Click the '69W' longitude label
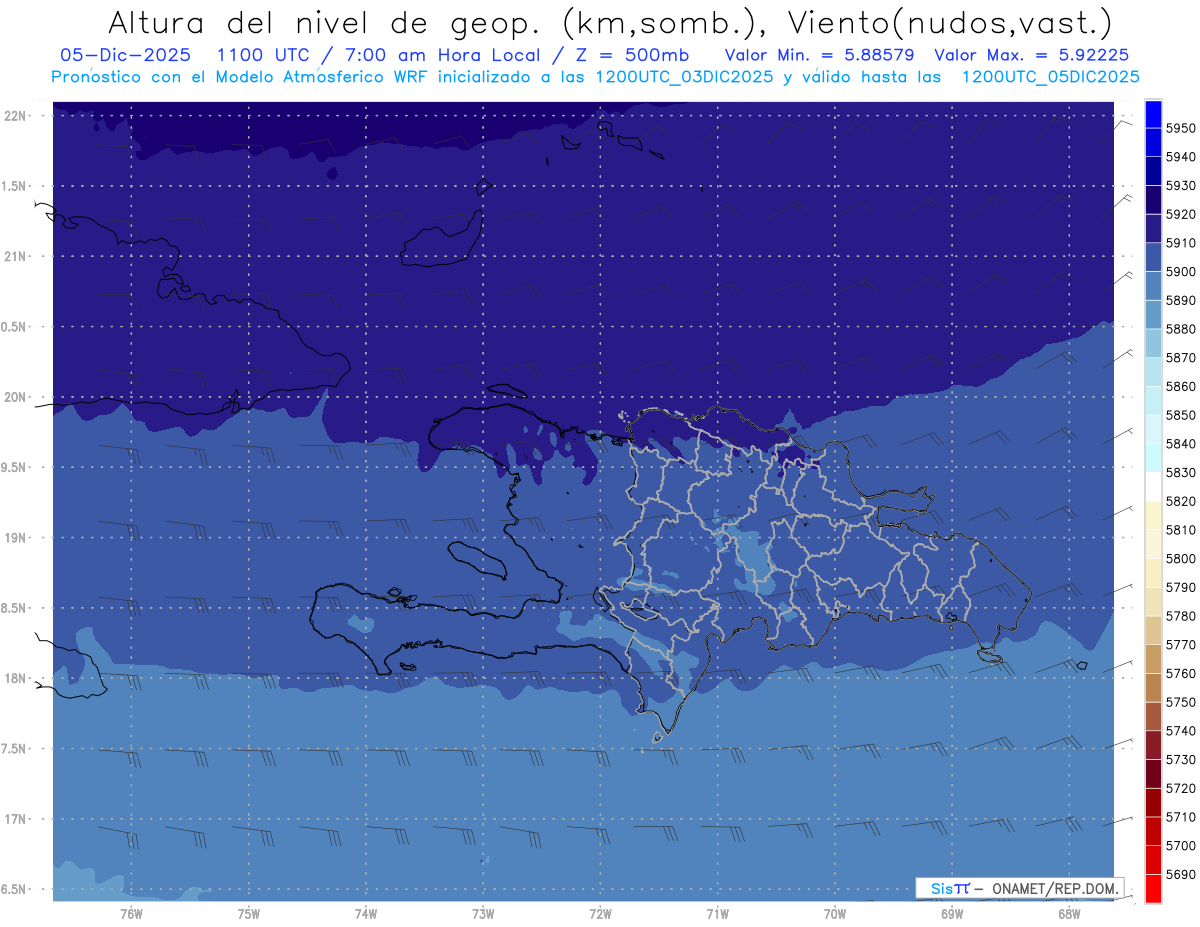Viewport: 1200px width, 927px height. point(952,914)
